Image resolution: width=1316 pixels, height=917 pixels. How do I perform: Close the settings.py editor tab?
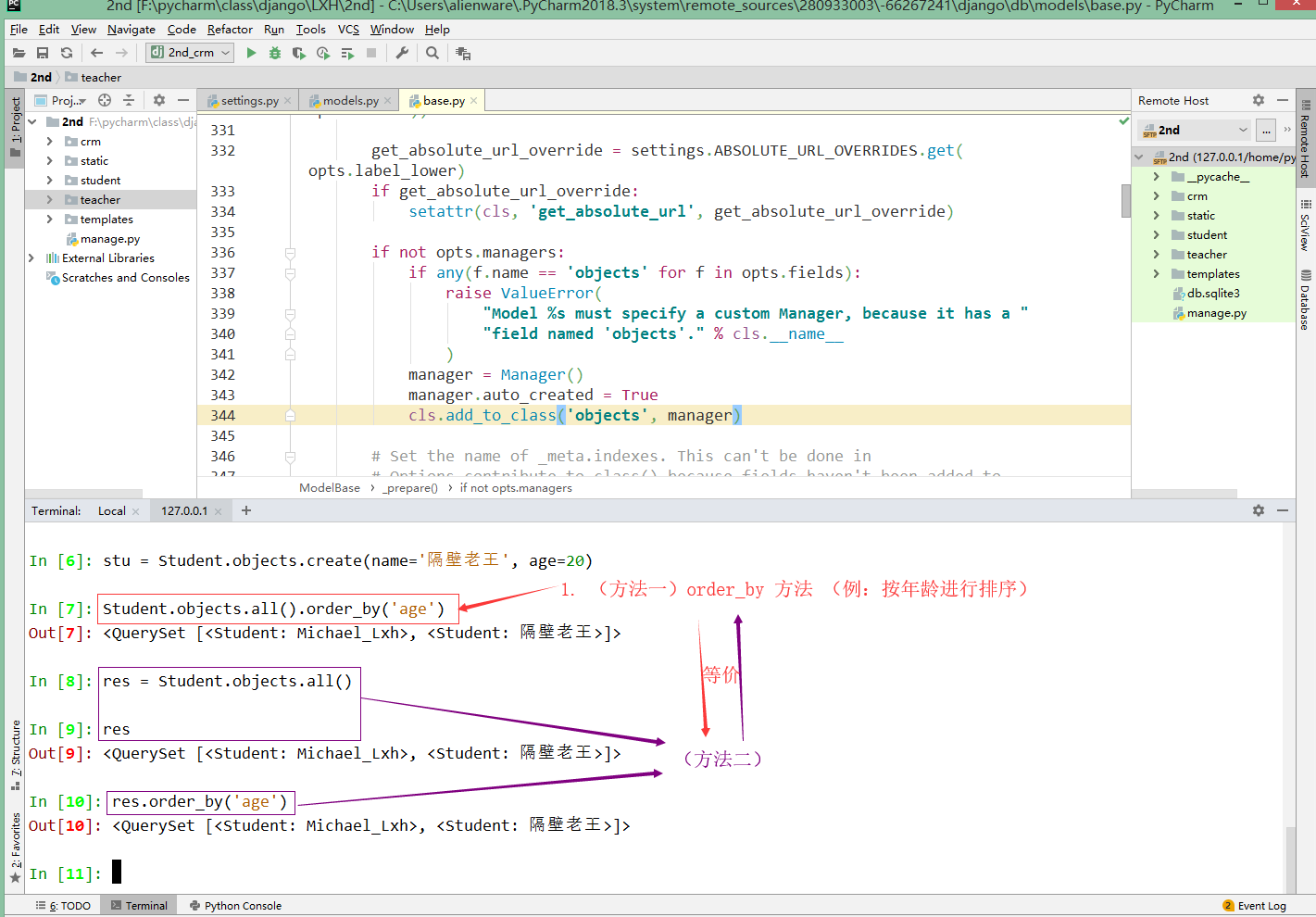(288, 101)
